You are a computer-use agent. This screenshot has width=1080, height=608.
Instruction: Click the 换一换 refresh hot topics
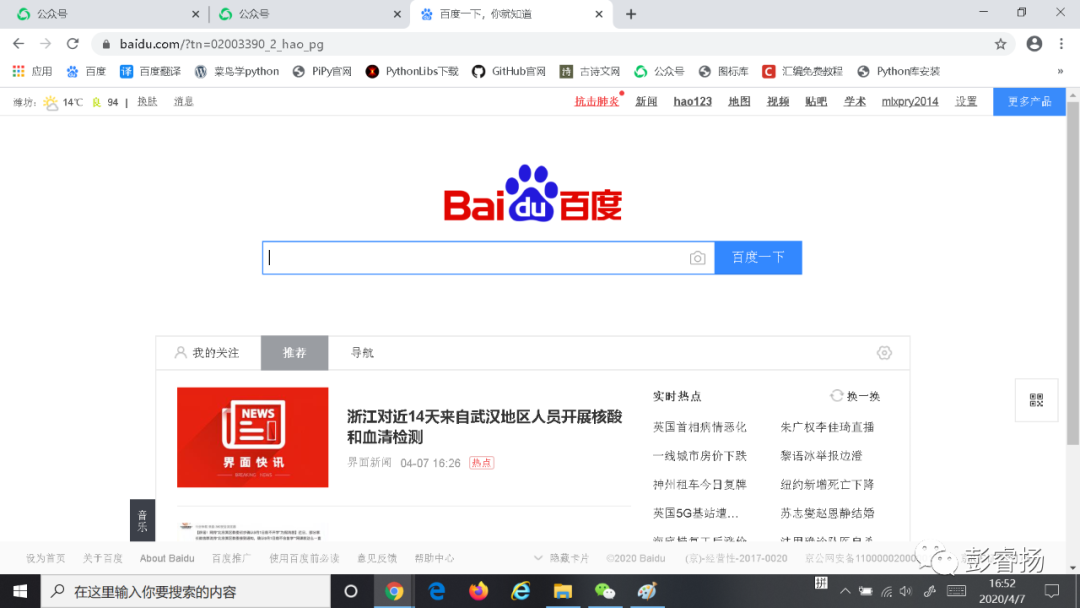pyautogui.click(x=855, y=396)
